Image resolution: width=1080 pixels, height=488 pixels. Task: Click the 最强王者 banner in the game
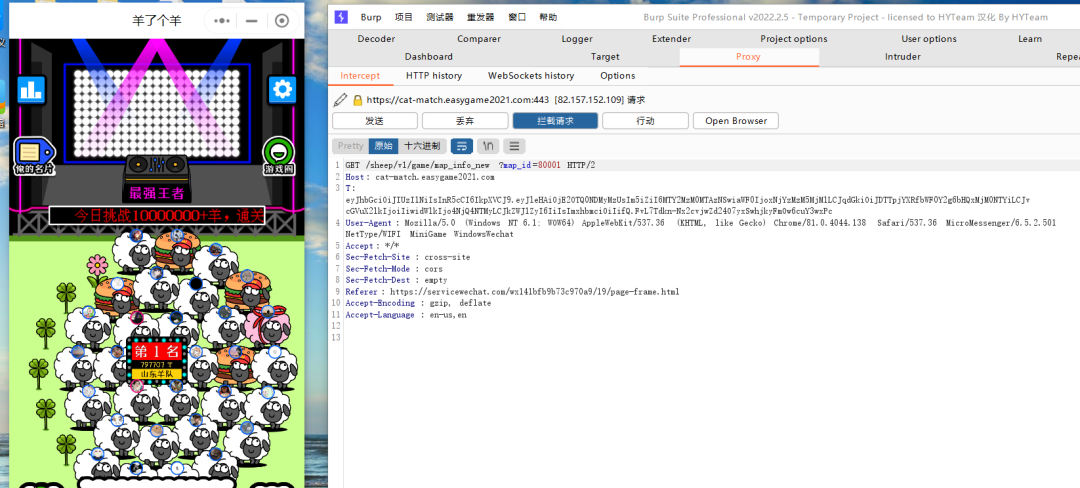point(156,193)
